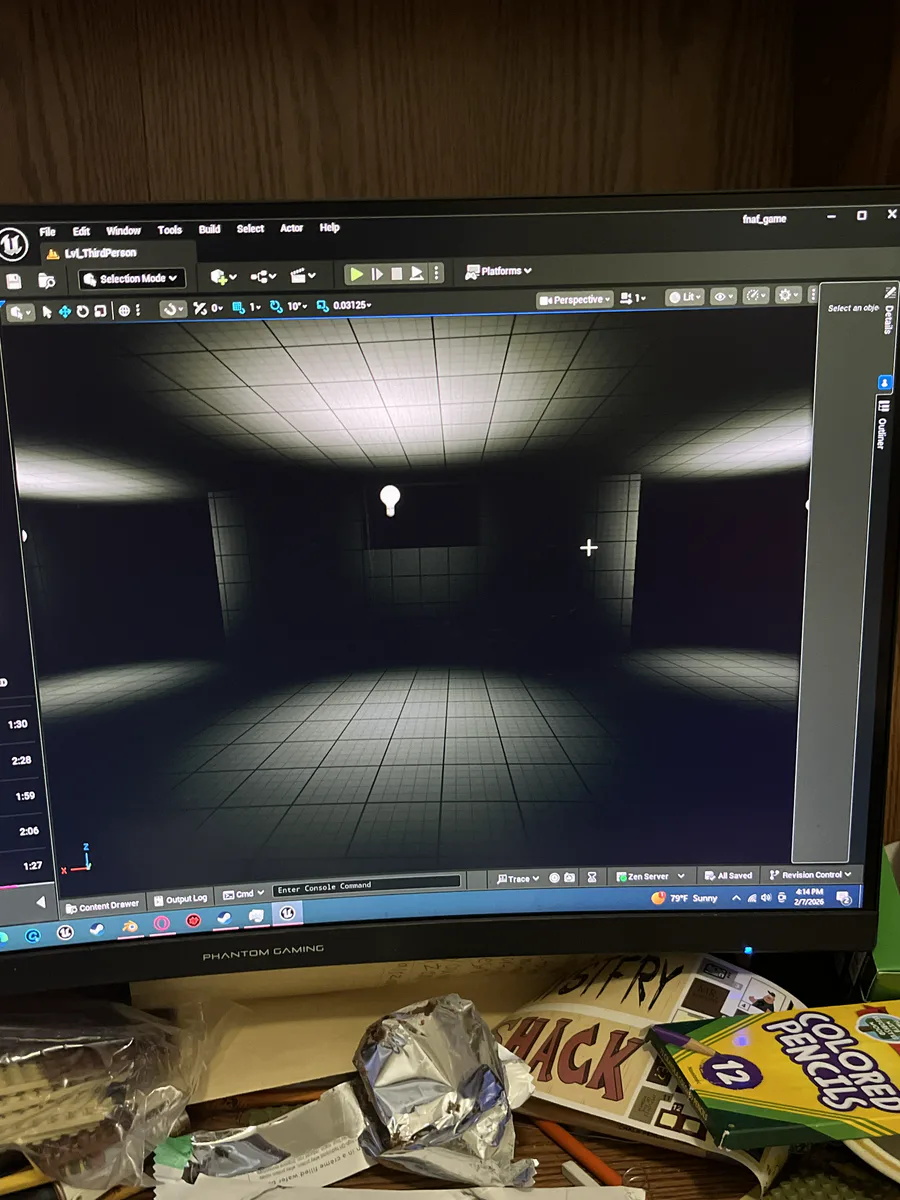
Task: Choose the Translate move tool
Action: pyautogui.click(x=65, y=311)
